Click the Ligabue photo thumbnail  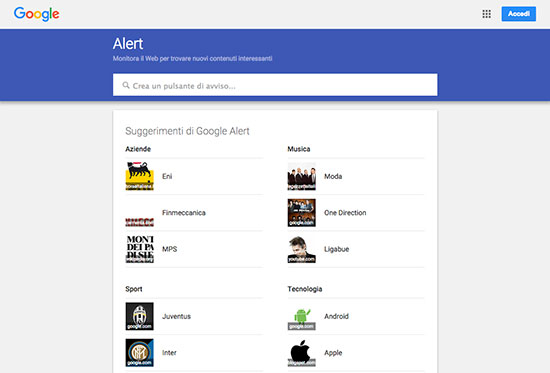[302, 249]
